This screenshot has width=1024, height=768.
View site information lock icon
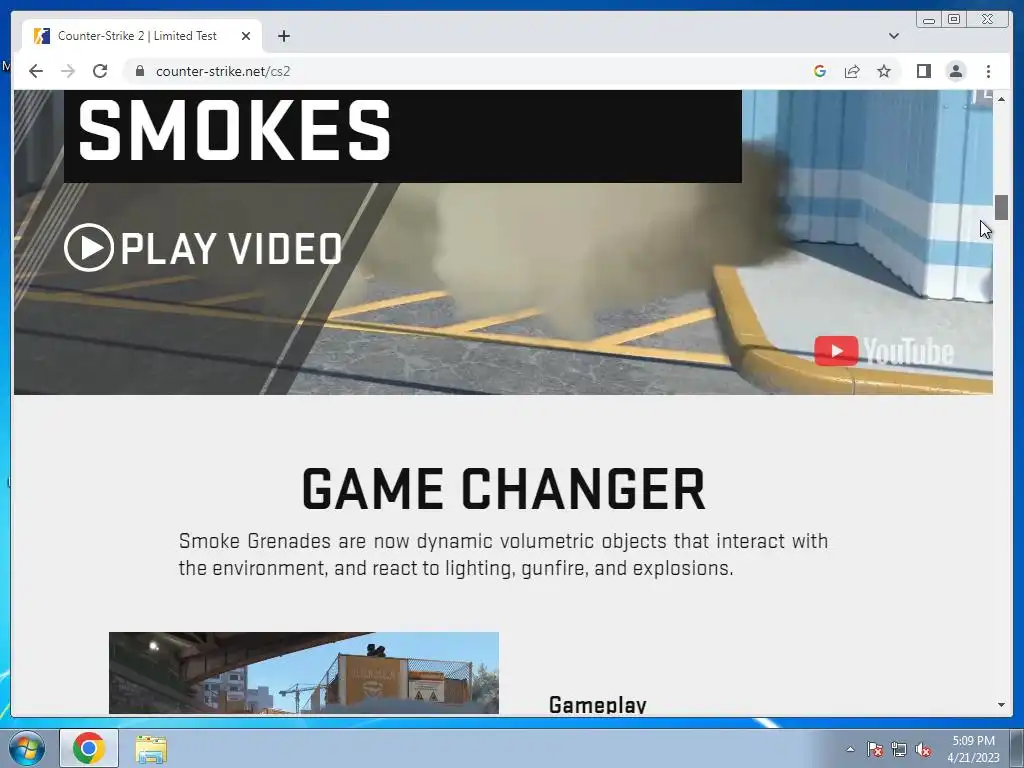tap(140, 71)
